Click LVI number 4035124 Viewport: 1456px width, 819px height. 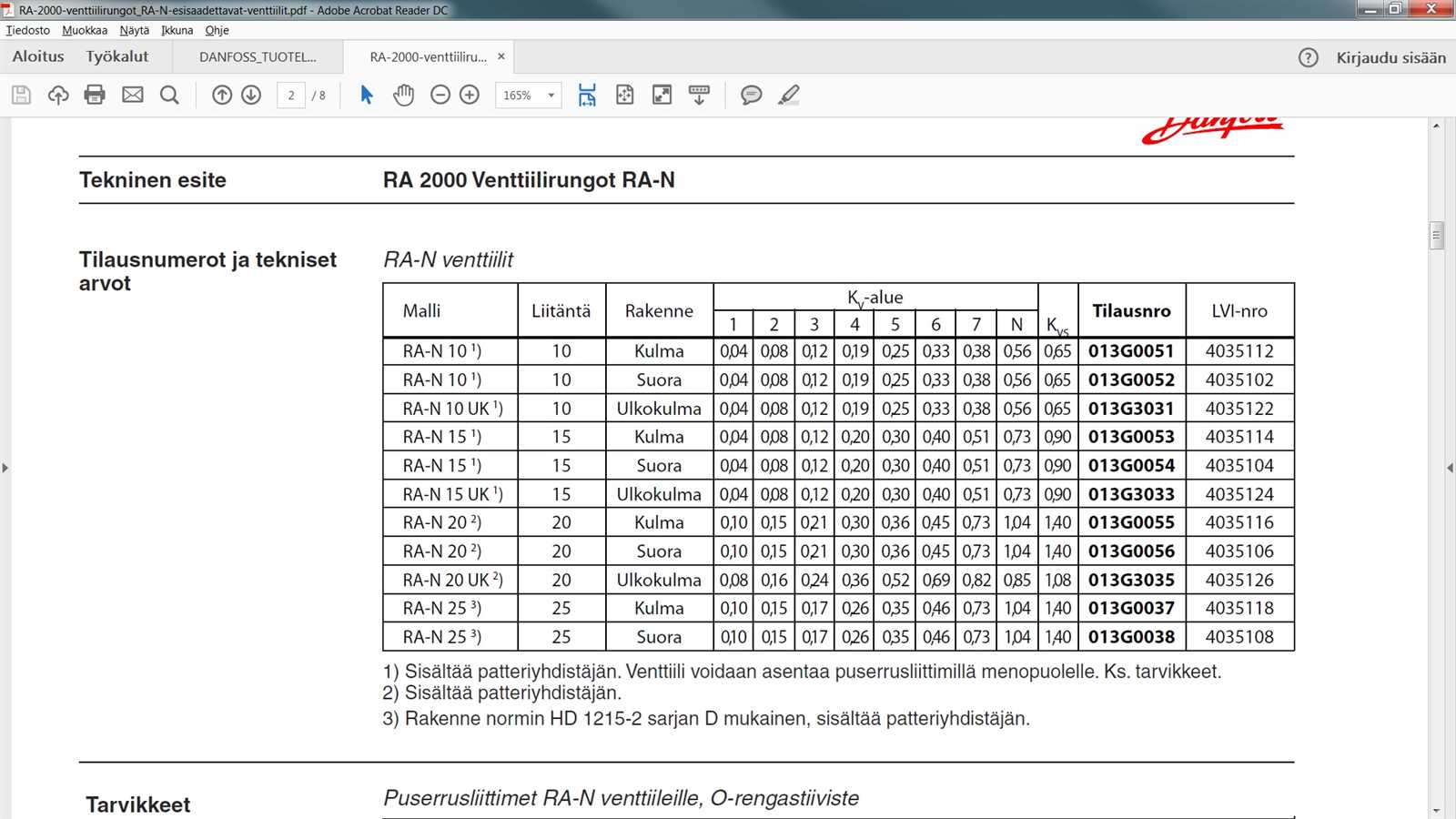(x=1239, y=494)
